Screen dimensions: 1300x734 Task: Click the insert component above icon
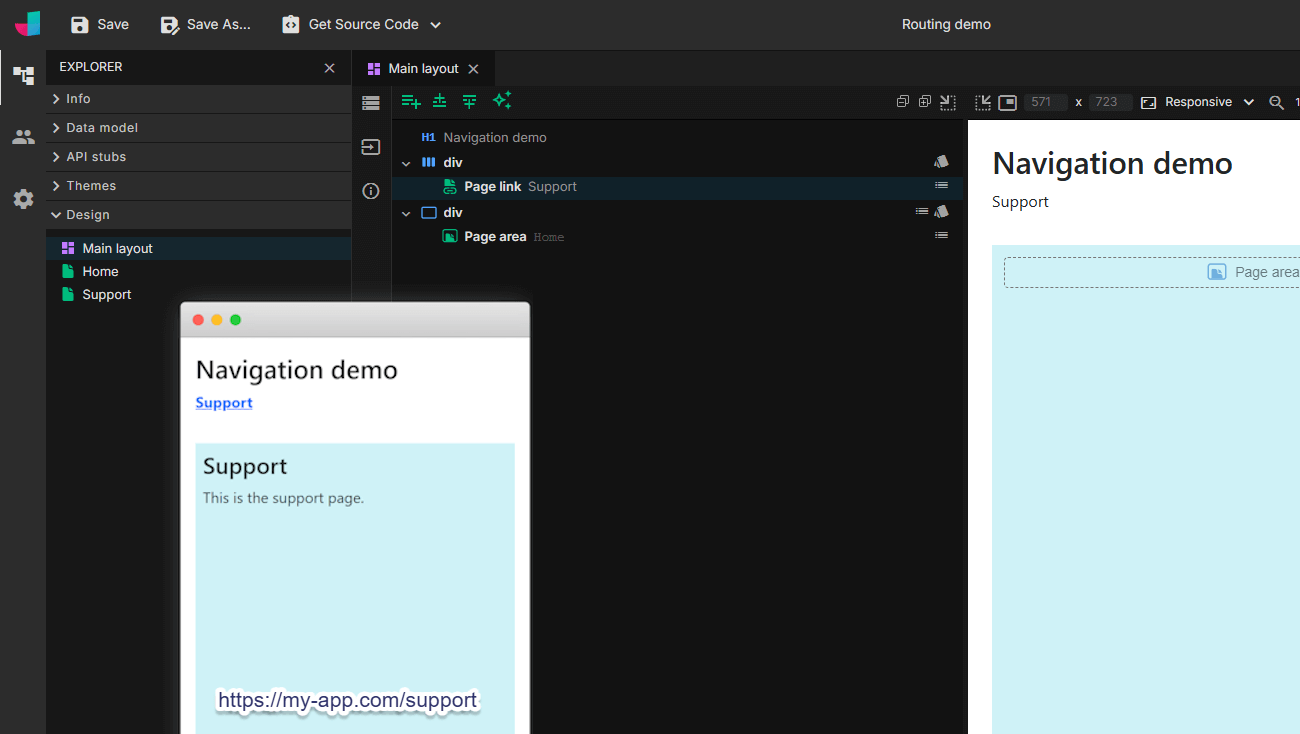pos(440,101)
